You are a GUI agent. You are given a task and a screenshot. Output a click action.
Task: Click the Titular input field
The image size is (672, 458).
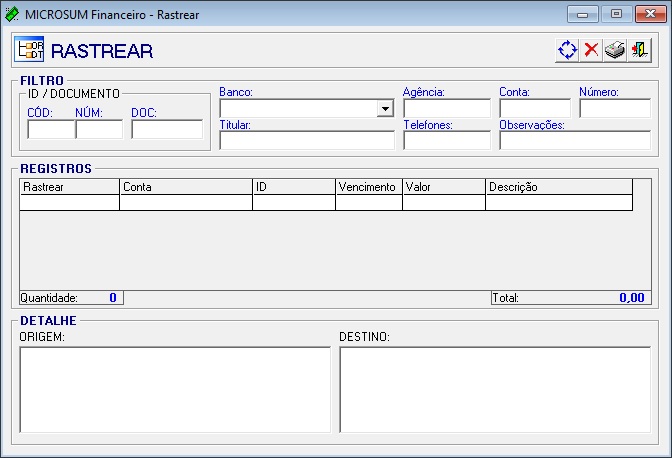pyautogui.click(x=307, y=141)
